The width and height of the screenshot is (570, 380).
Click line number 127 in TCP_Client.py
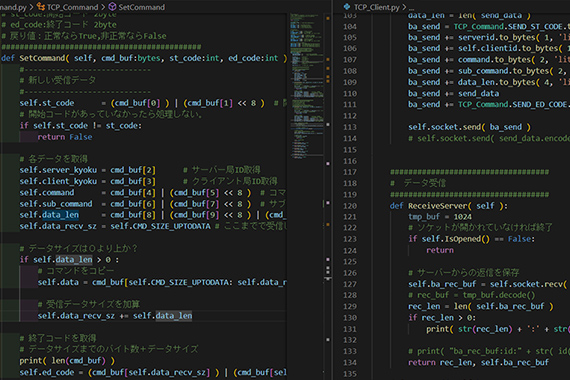(350, 284)
